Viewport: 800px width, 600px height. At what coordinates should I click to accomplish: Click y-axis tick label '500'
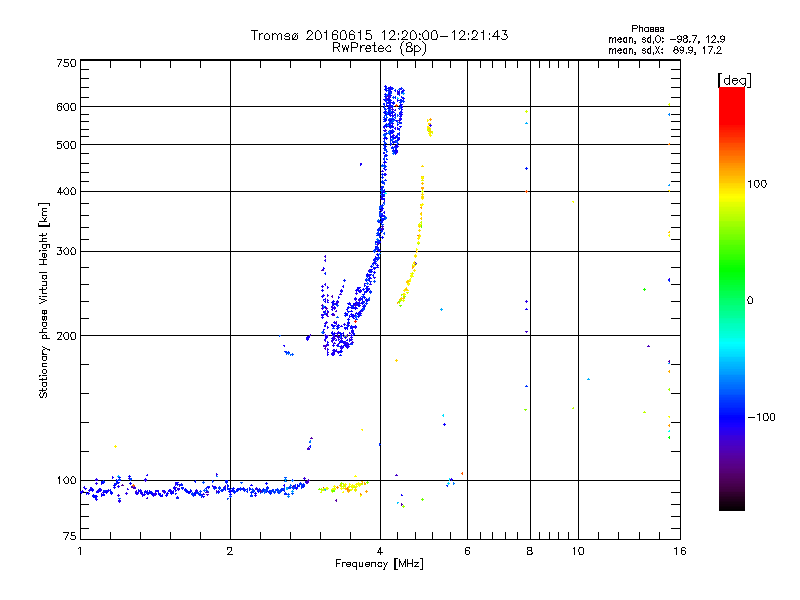coord(66,145)
